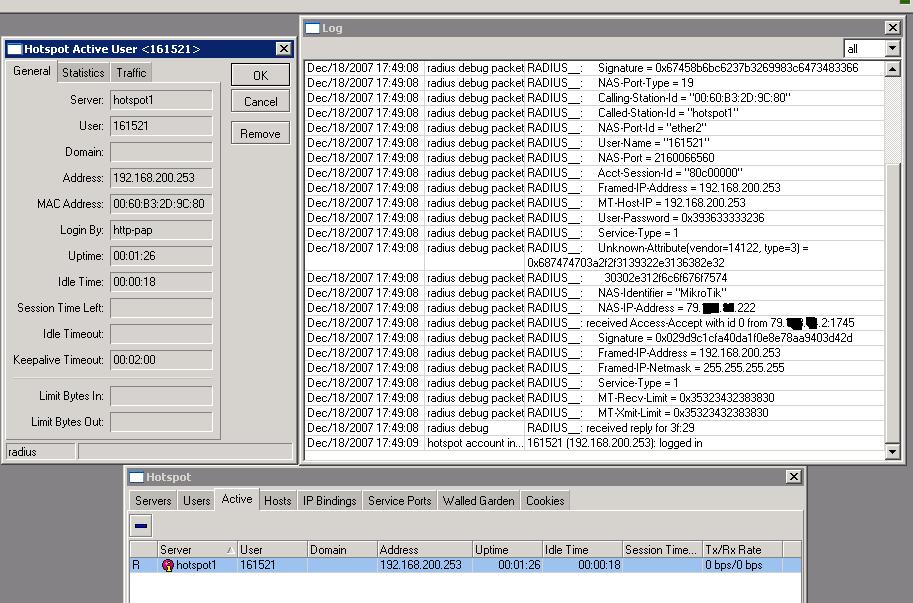This screenshot has height=603, width=913.
Task: Select the log entry 'NAS-Port-Type = 19'
Action: coord(594,83)
